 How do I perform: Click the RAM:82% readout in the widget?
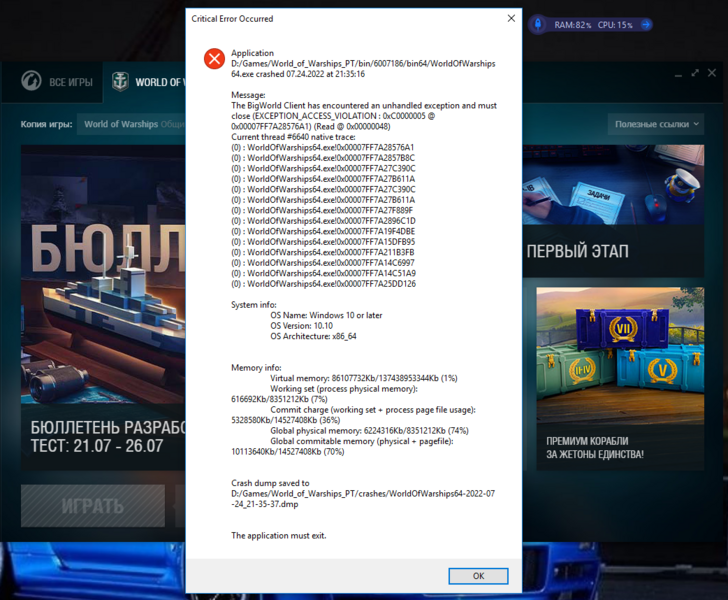coord(572,25)
